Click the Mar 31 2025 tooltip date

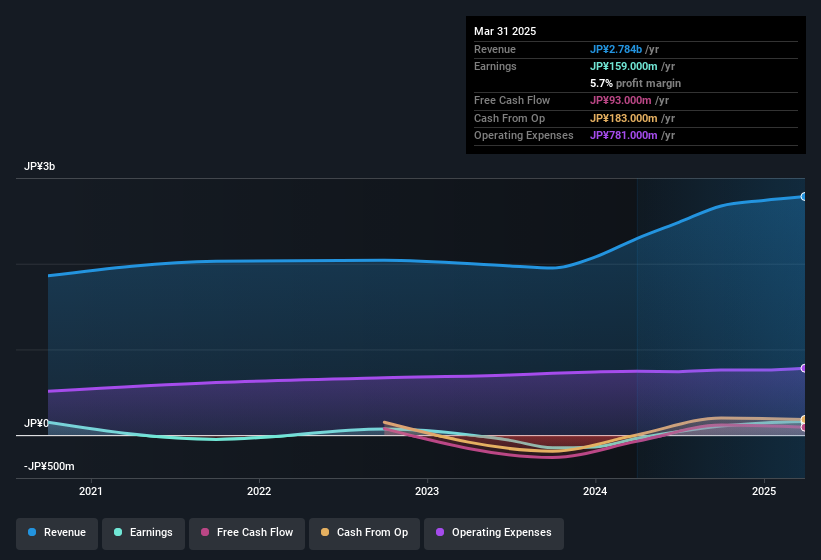pyautogui.click(x=505, y=31)
